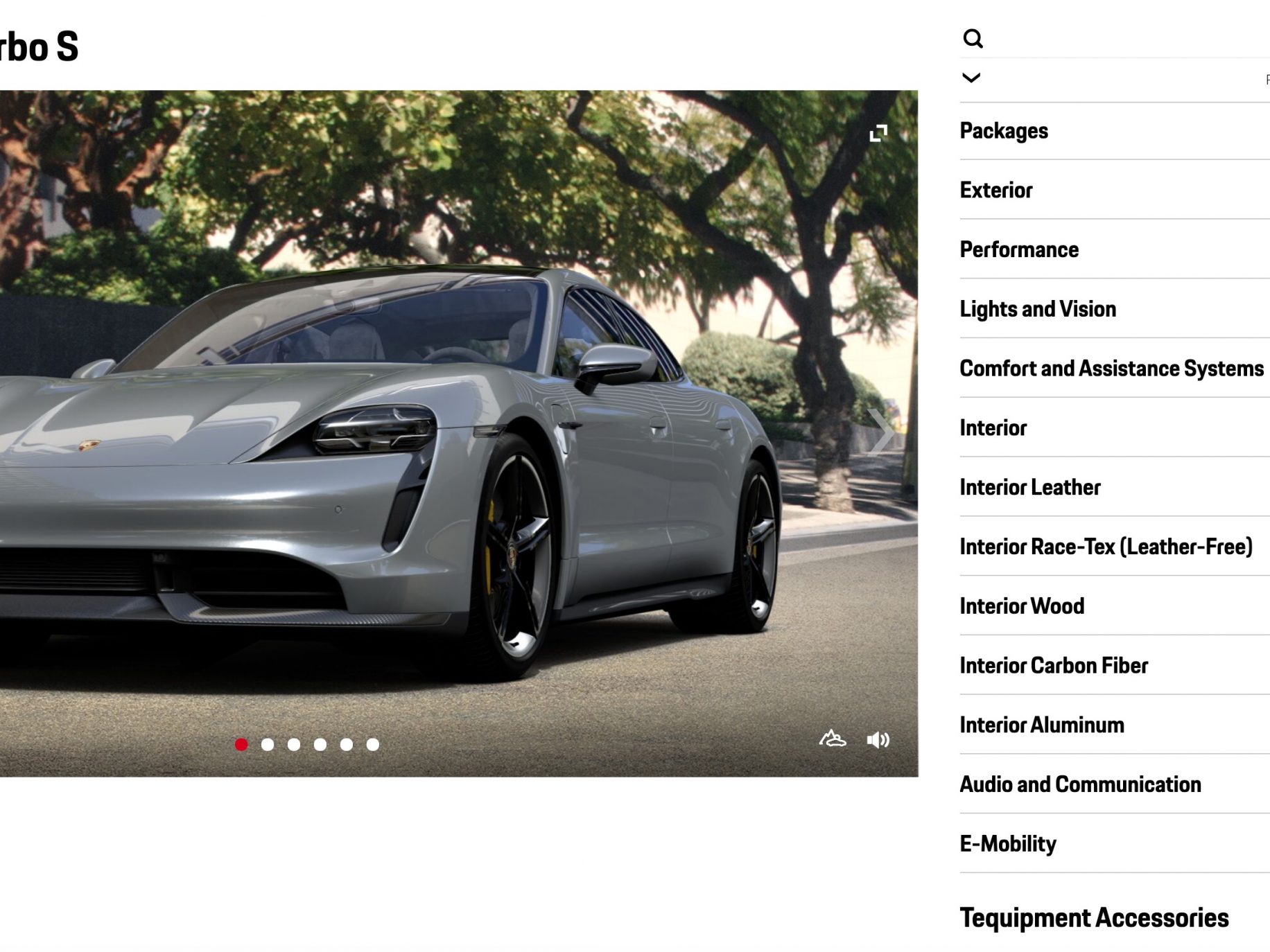Advance to the next car view arrow
Image resolution: width=1270 pixels, height=952 pixels.
[880, 432]
